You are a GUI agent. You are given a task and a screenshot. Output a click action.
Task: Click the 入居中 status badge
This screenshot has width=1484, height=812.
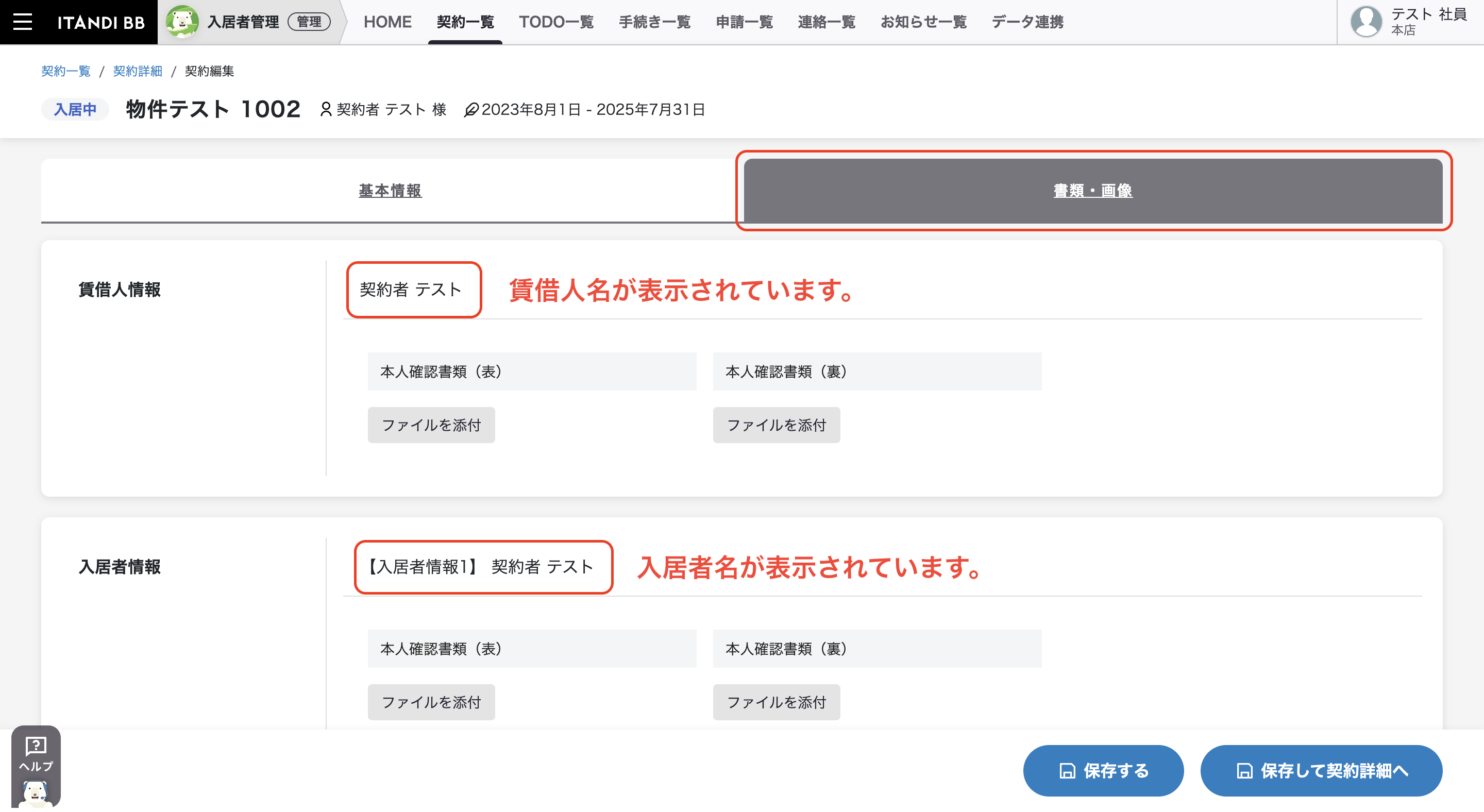[75, 109]
